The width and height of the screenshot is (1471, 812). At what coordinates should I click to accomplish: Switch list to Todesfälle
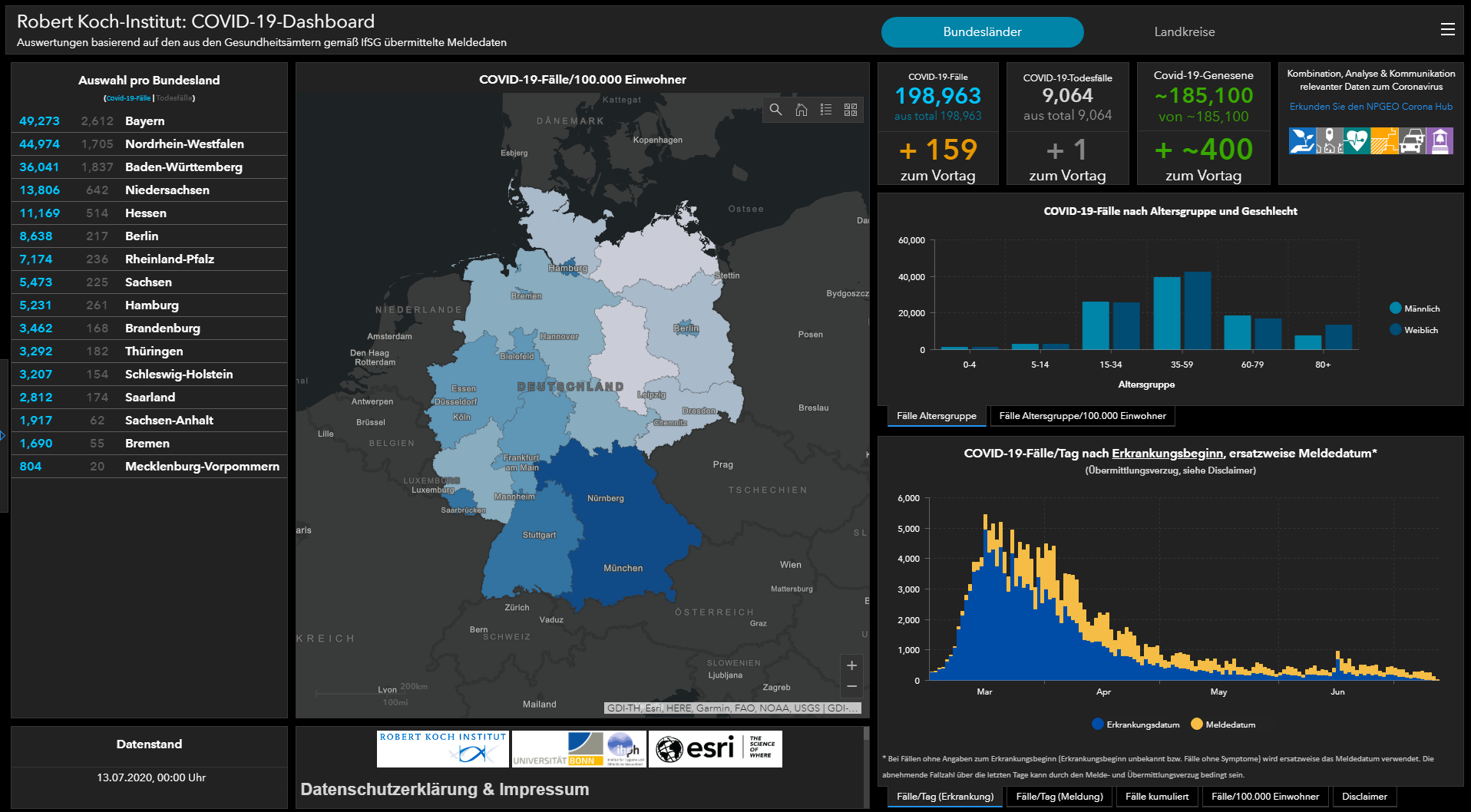[x=174, y=98]
